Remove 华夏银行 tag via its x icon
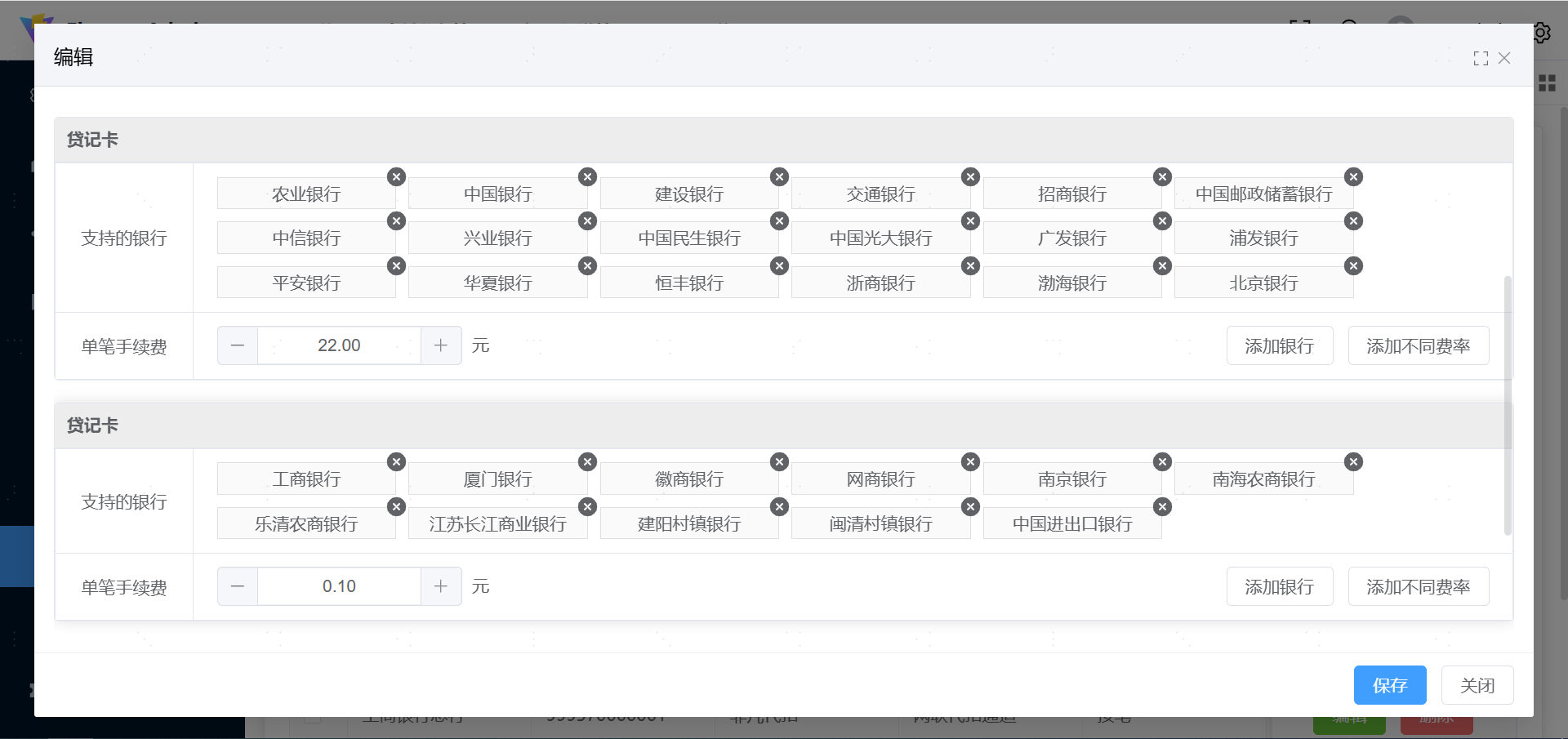 587,266
